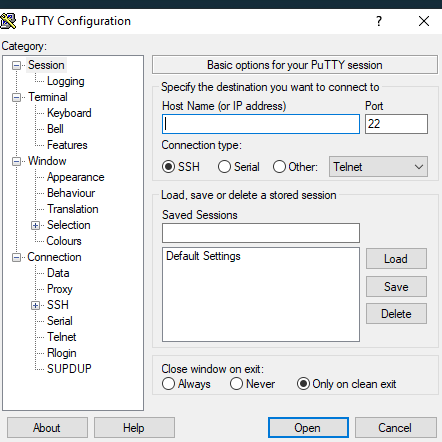442x442 pixels.
Task: Open the Telnet protocol dropdown
Action: point(378,167)
